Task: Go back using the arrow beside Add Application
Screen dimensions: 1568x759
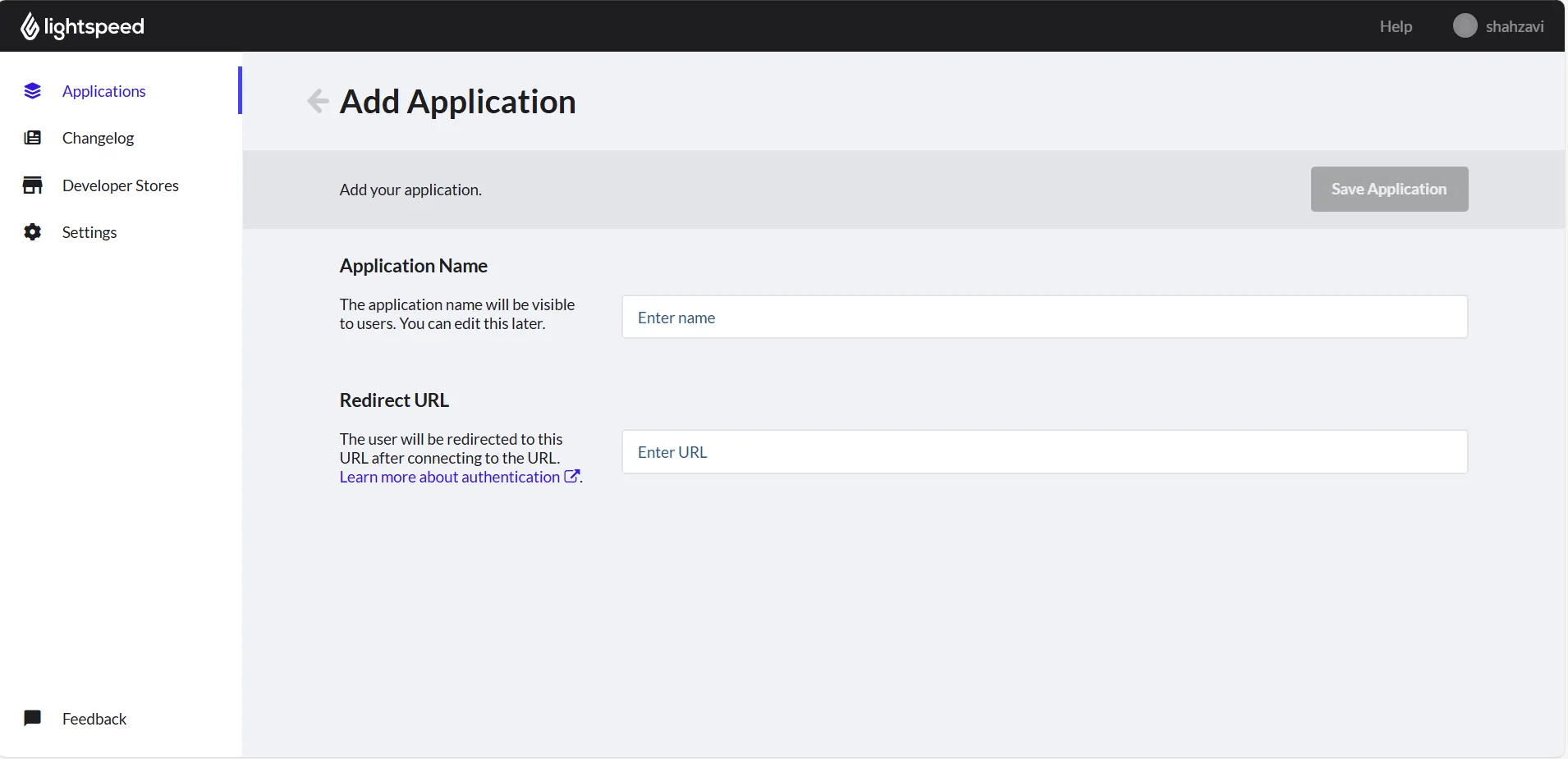Action: pos(318,101)
